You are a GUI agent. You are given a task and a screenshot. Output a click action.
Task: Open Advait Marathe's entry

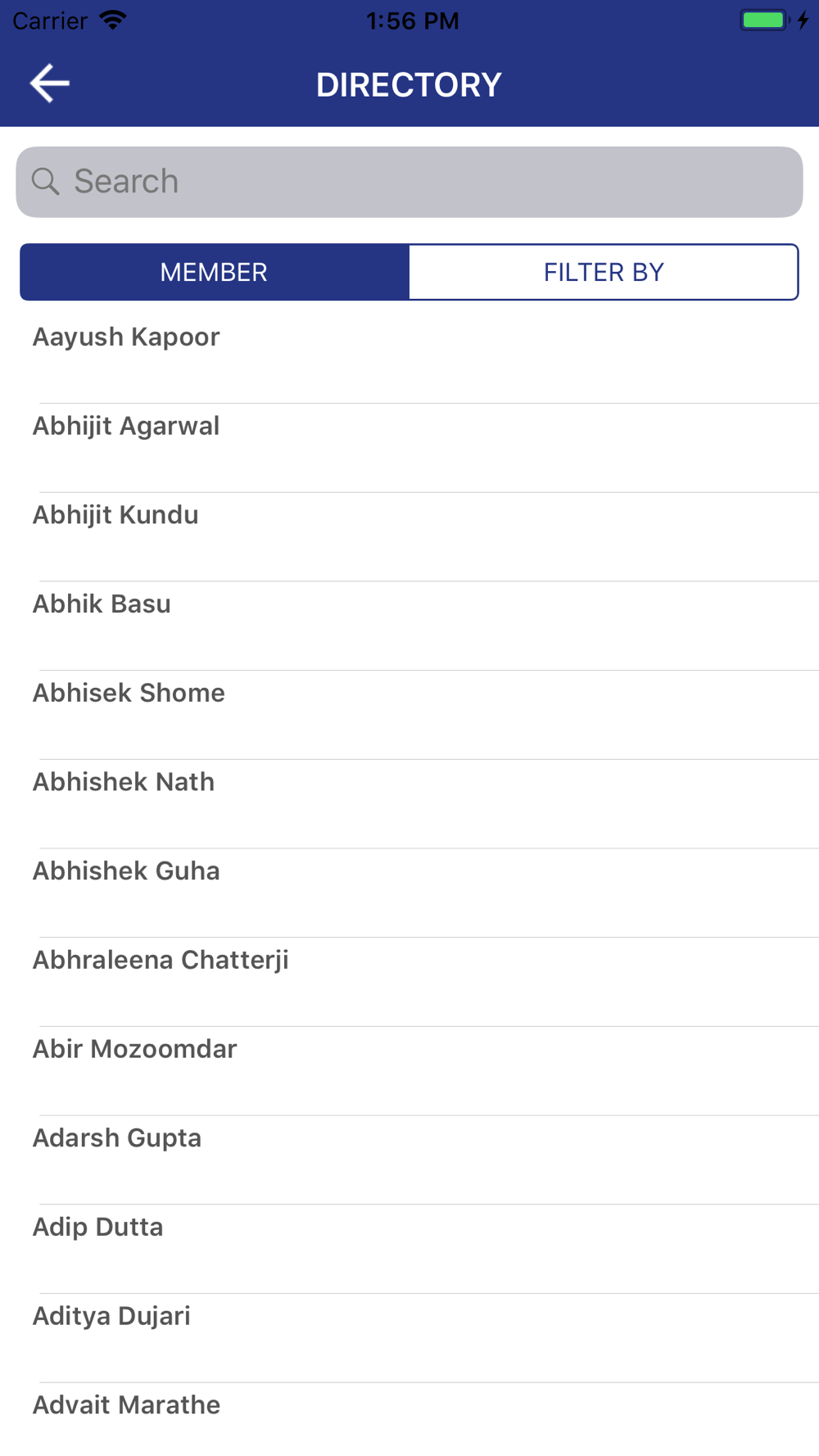[409, 1419]
